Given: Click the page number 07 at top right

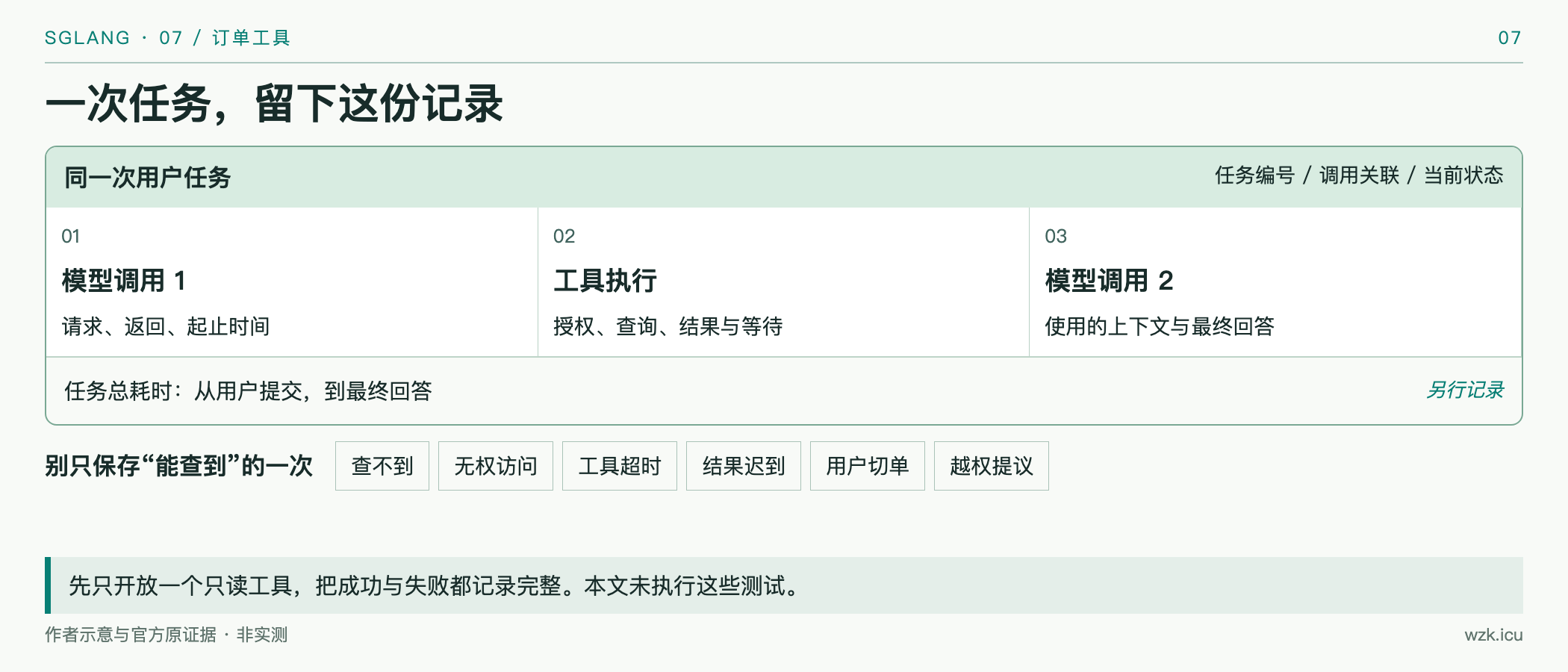Looking at the screenshot, I should point(1510,37).
